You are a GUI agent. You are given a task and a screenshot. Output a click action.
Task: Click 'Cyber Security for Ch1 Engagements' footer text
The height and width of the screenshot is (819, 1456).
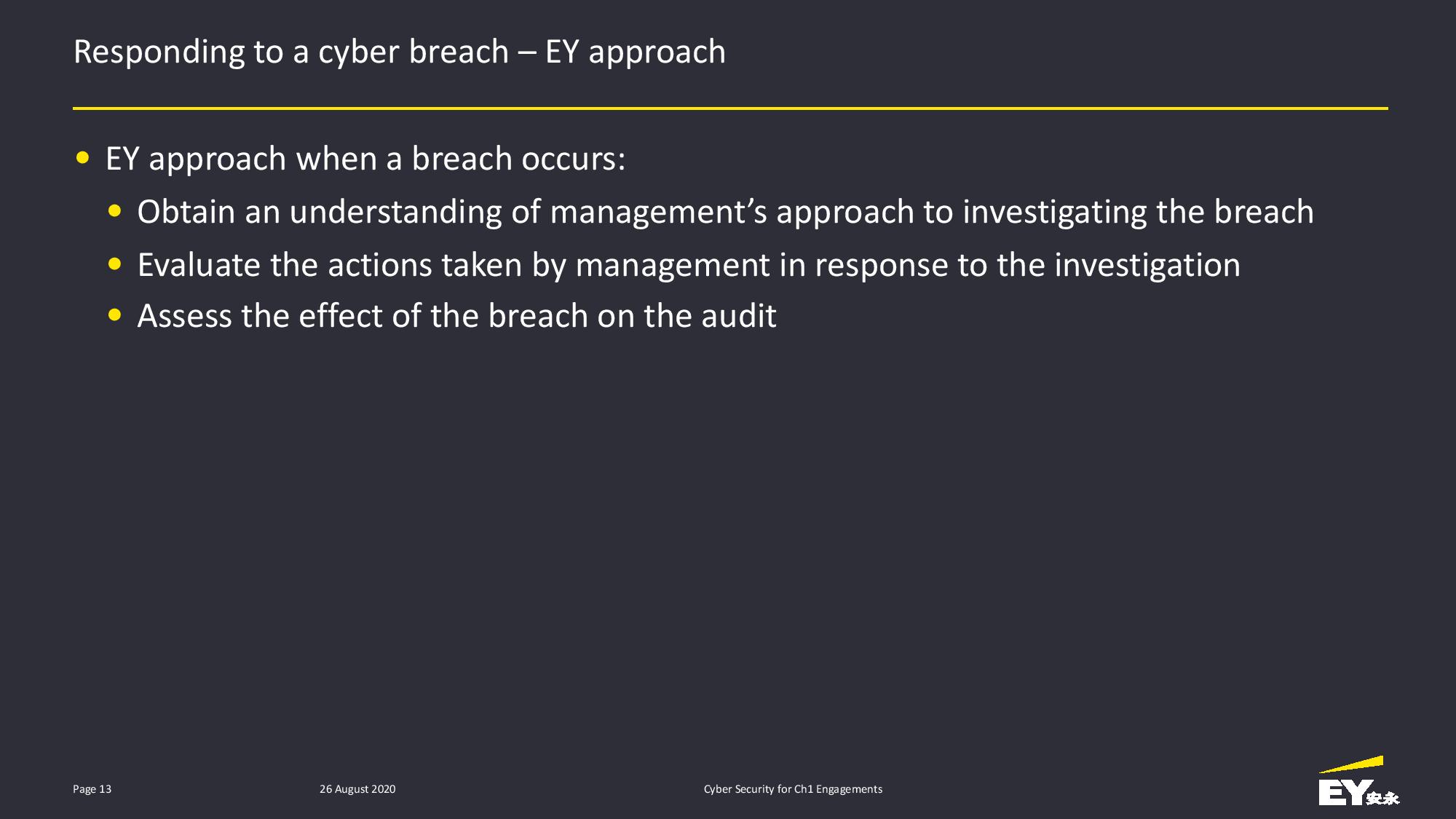point(793,789)
